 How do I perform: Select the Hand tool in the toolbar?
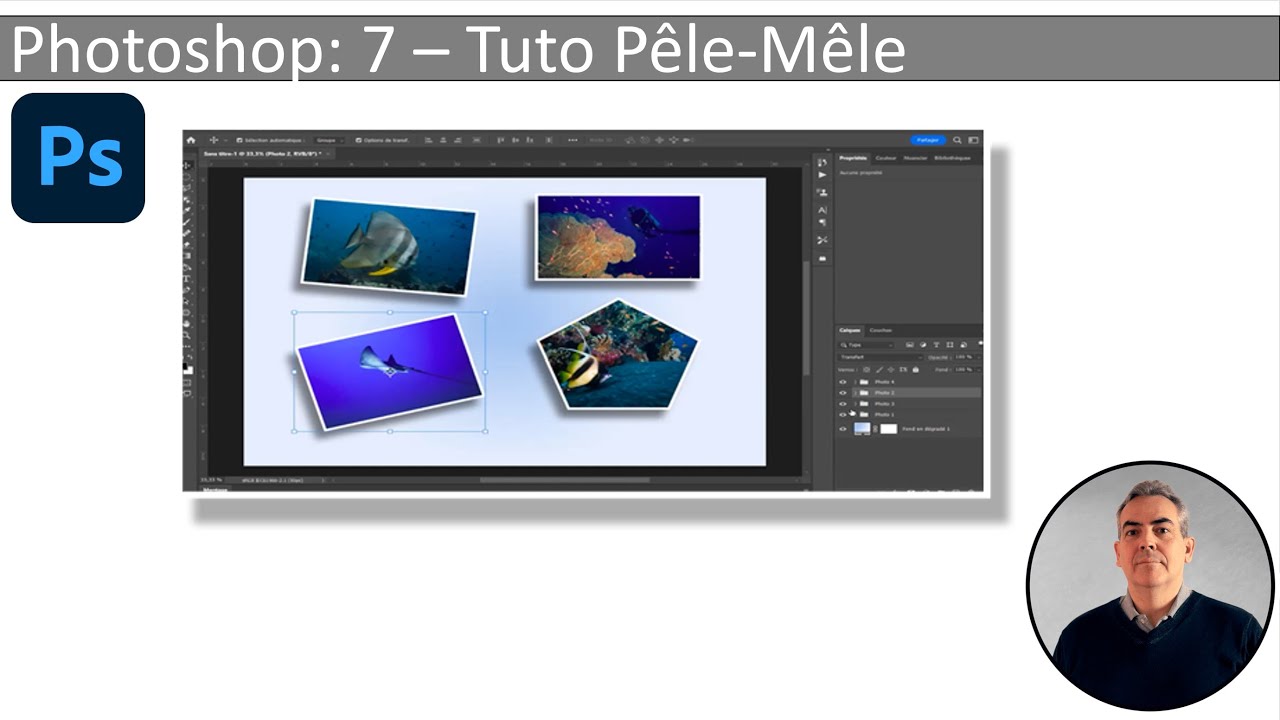(x=187, y=324)
